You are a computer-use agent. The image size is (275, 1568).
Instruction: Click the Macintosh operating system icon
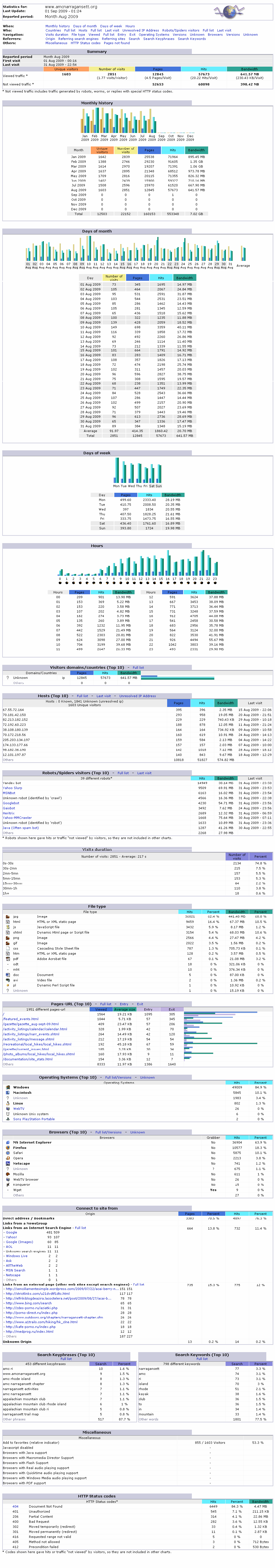click(x=8, y=1093)
